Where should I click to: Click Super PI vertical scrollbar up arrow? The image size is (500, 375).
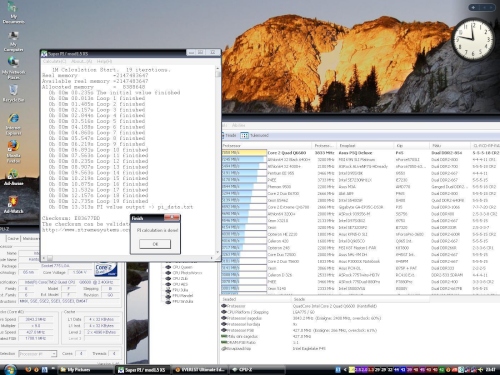coord(218,68)
